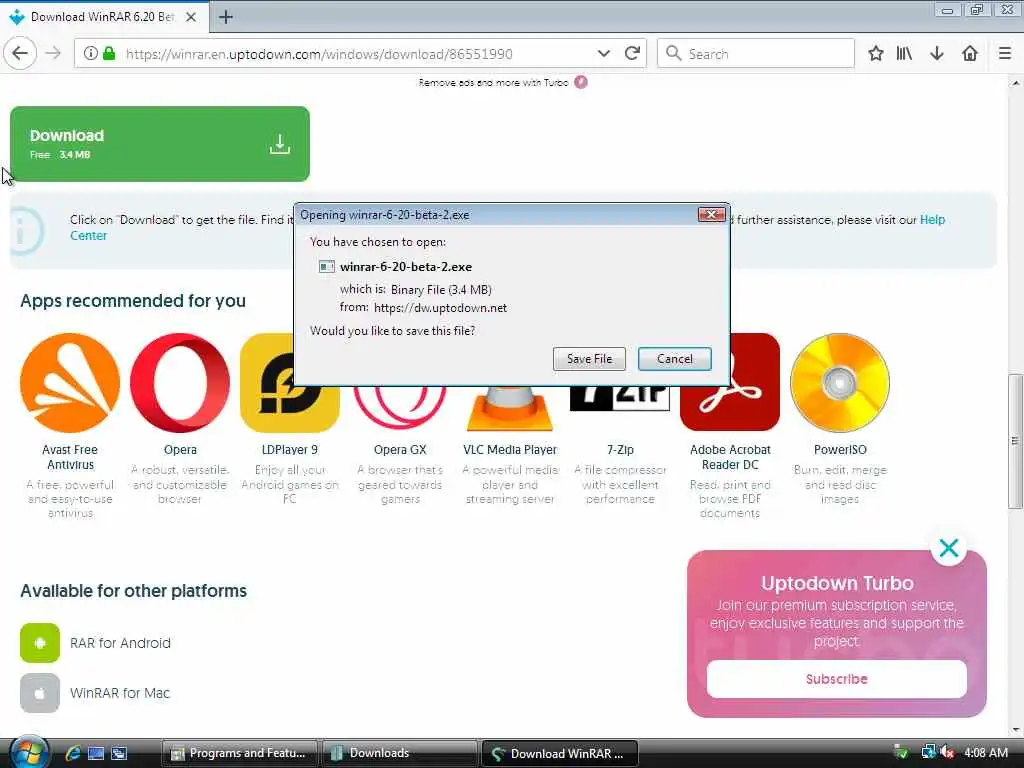Image resolution: width=1024 pixels, height=768 pixels.
Task: Open the URL history dropdown arrow
Action: [x=603, y=54]
